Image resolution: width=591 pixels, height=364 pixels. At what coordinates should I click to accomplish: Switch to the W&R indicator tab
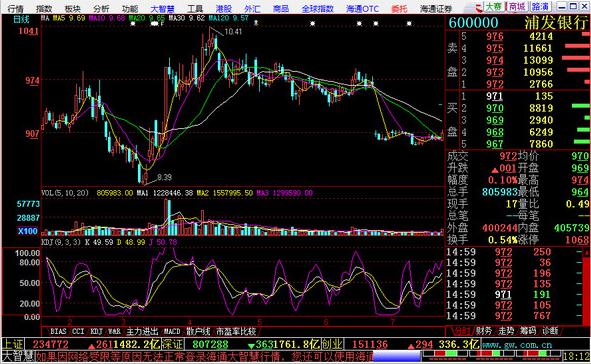(114, 331)
